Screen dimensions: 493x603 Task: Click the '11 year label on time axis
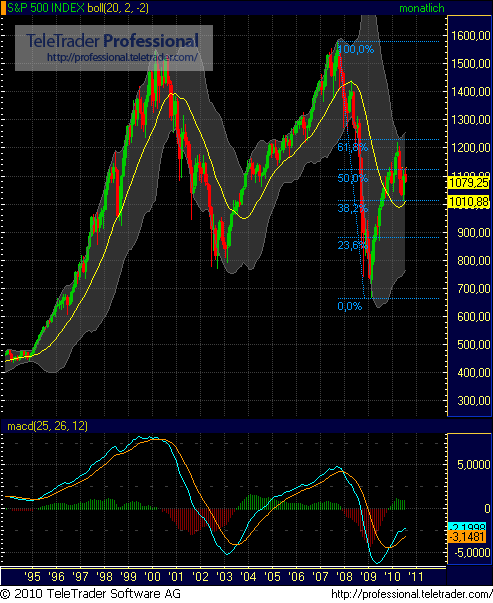coord(415,576)
